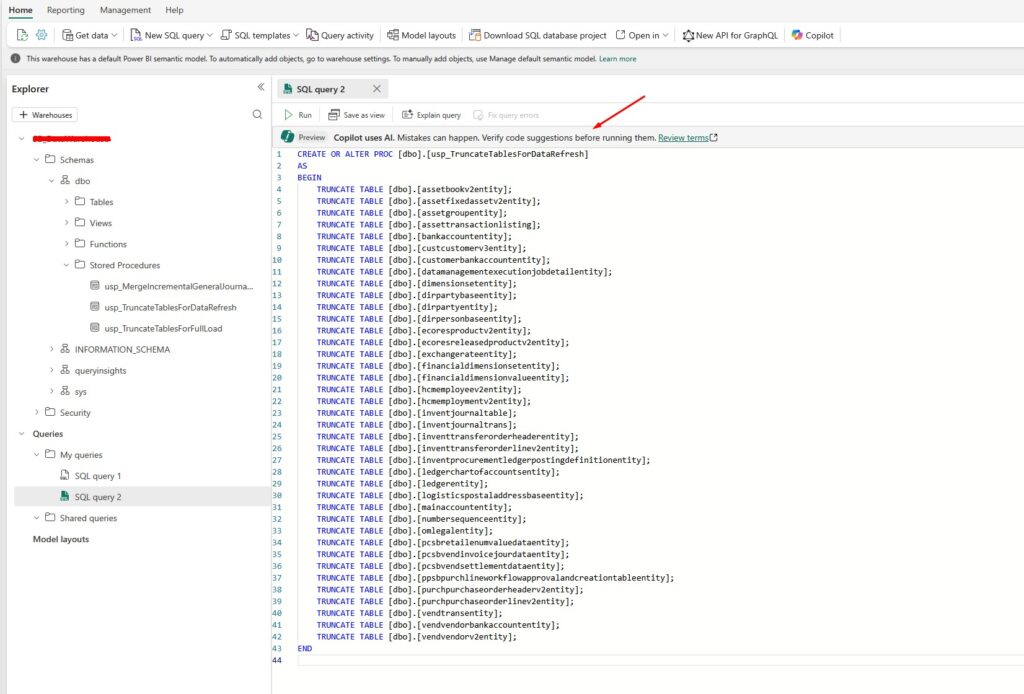This screenshot has height=694, width=1024.
Task: Open the Get data dropdown arrow
Action: pyautogui.click(x=114, y=35)
